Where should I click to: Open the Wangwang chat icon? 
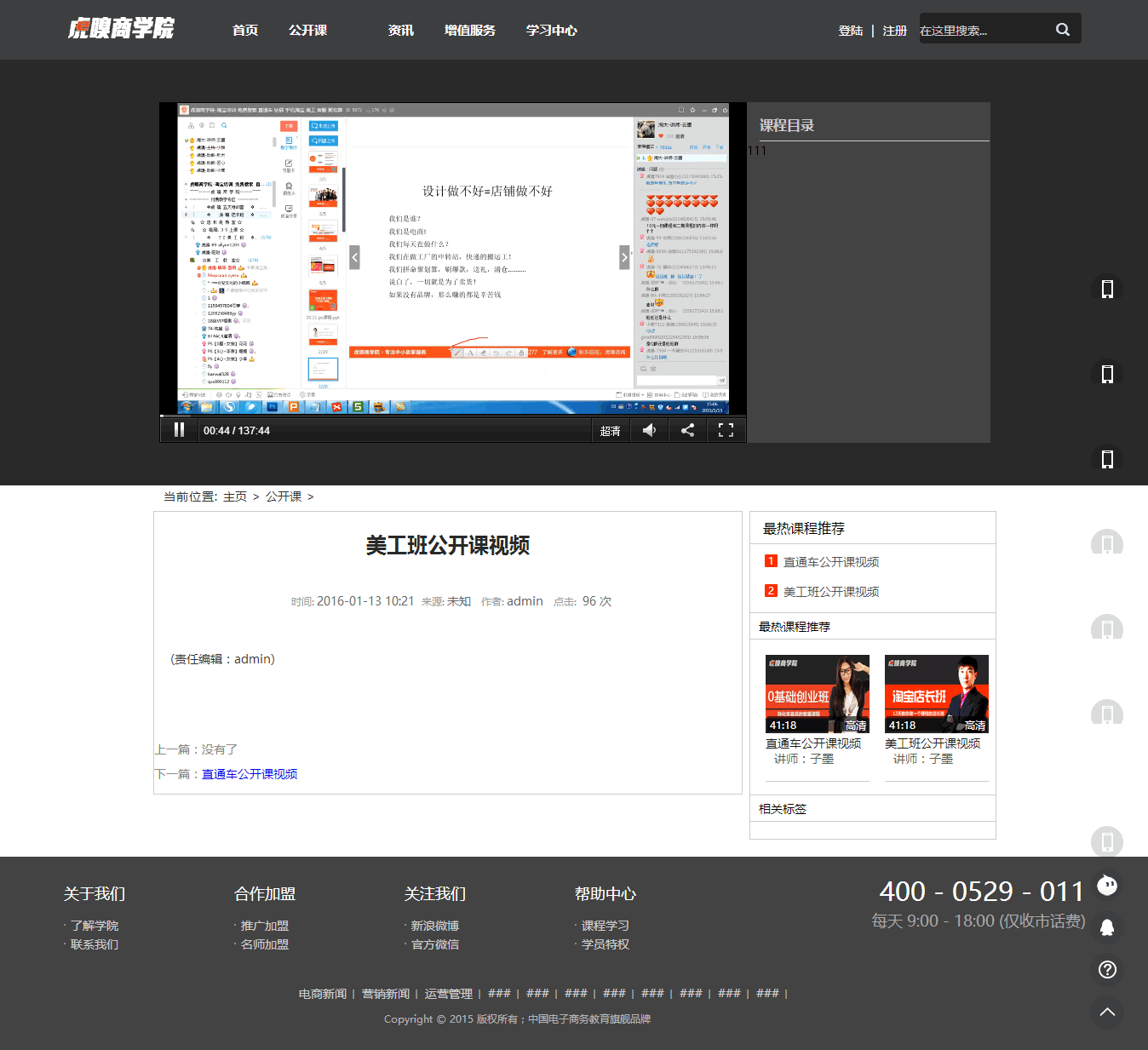pyautogui.click(x=1107, y=885)
